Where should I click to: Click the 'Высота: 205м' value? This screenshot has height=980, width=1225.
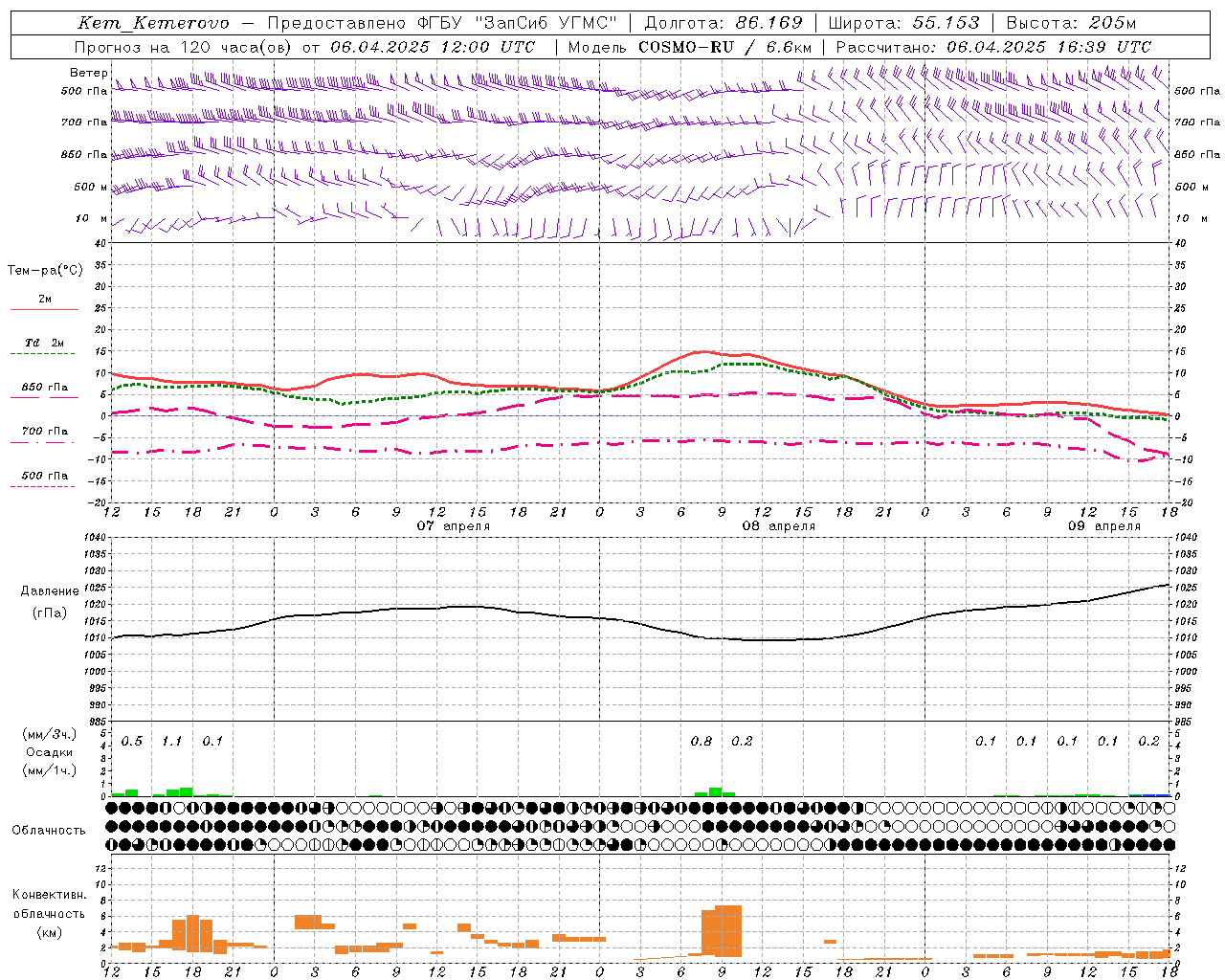pyautogui.click(x=1071, y=23)
